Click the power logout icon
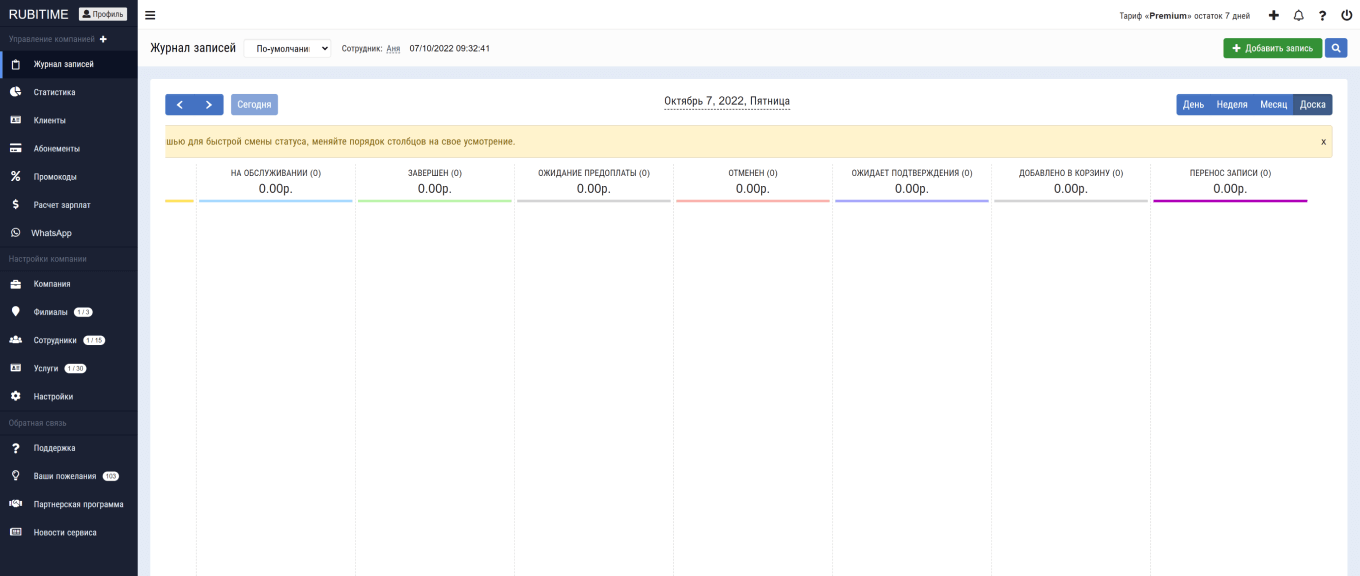This screenshot has width=1360, height=576. (1346, 15)
